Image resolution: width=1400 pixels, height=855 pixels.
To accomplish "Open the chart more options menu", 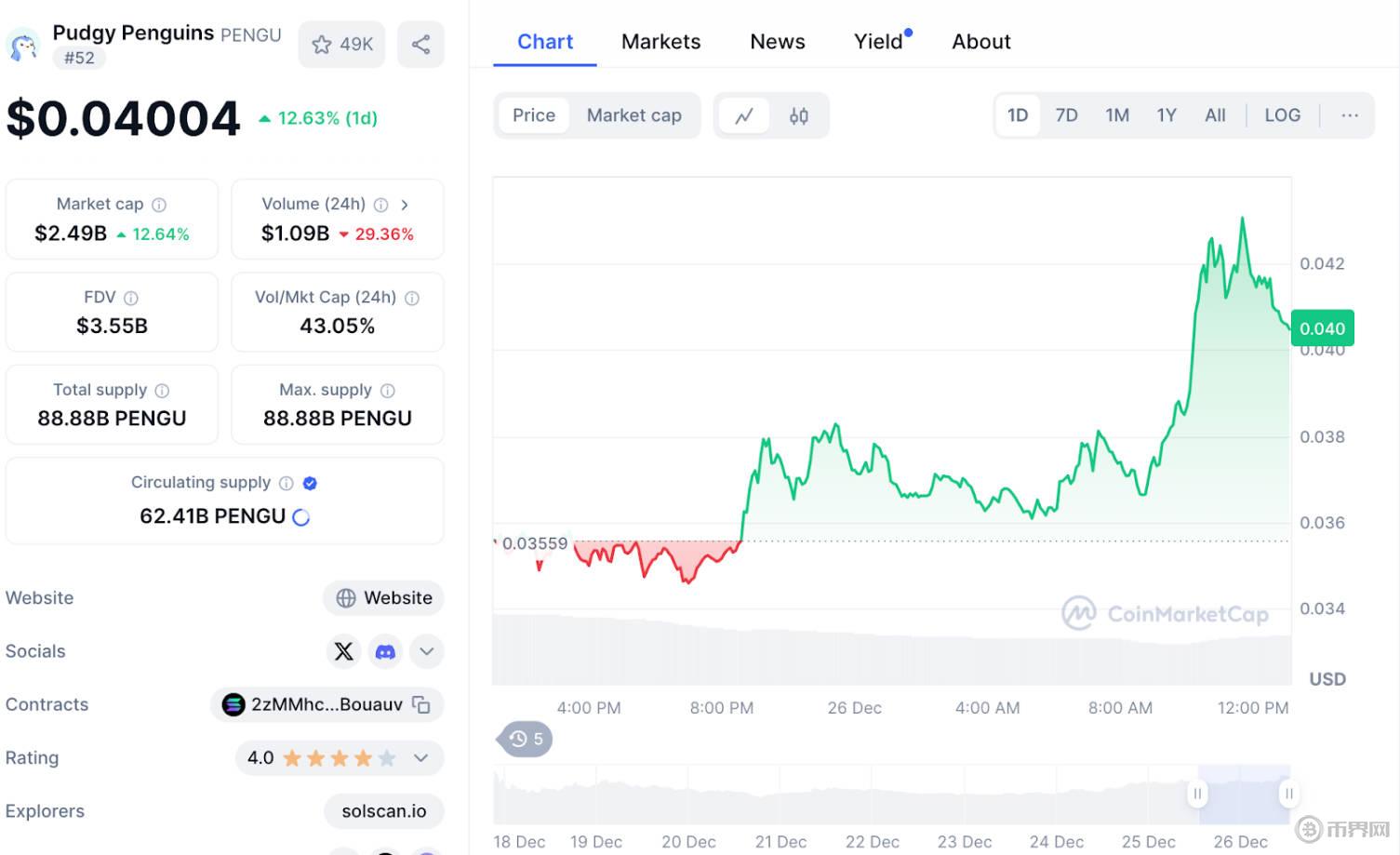I will point(1350,115).
